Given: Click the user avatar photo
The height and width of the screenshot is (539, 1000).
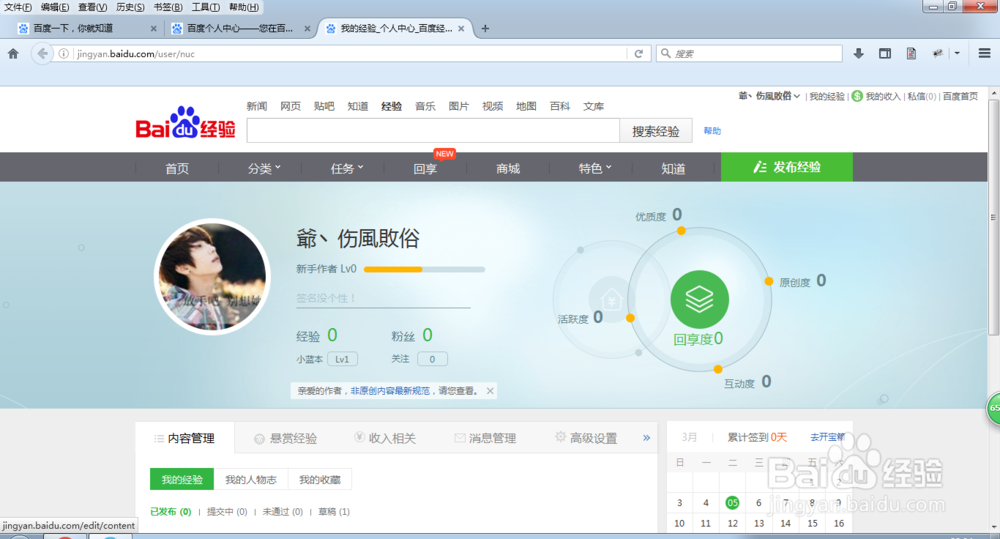Looking at the screenshot, I should [x=212, y=277].
